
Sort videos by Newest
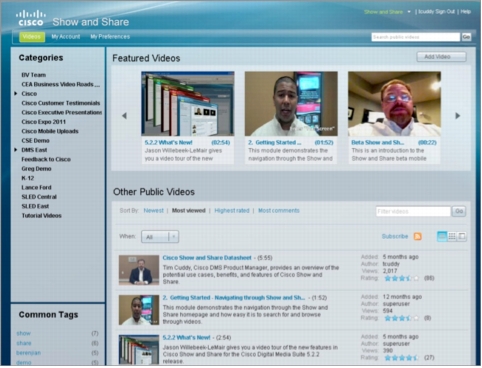pyautogui.click(x=154, y=211)
